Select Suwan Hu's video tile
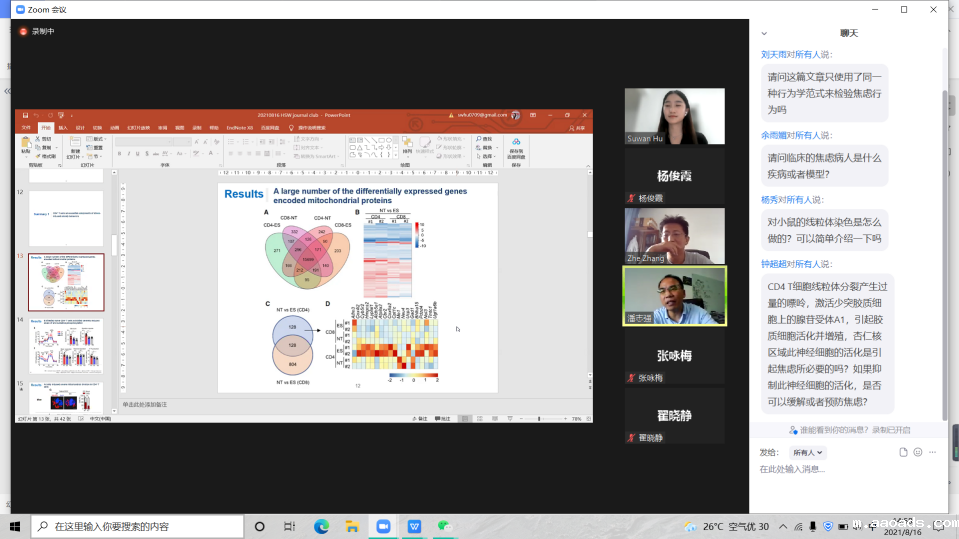Image resolution: width=959 pixels, height=539 pixels. coord(674,116)
